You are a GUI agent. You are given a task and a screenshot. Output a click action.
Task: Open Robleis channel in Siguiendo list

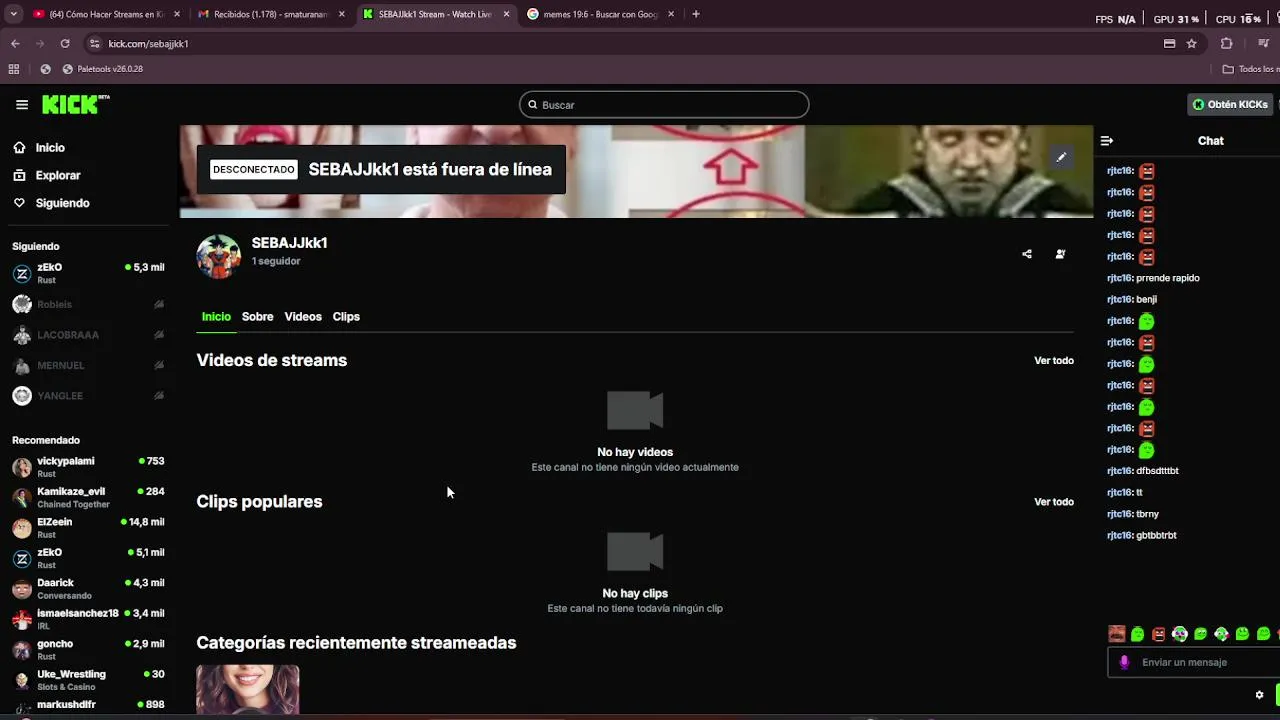88,304
